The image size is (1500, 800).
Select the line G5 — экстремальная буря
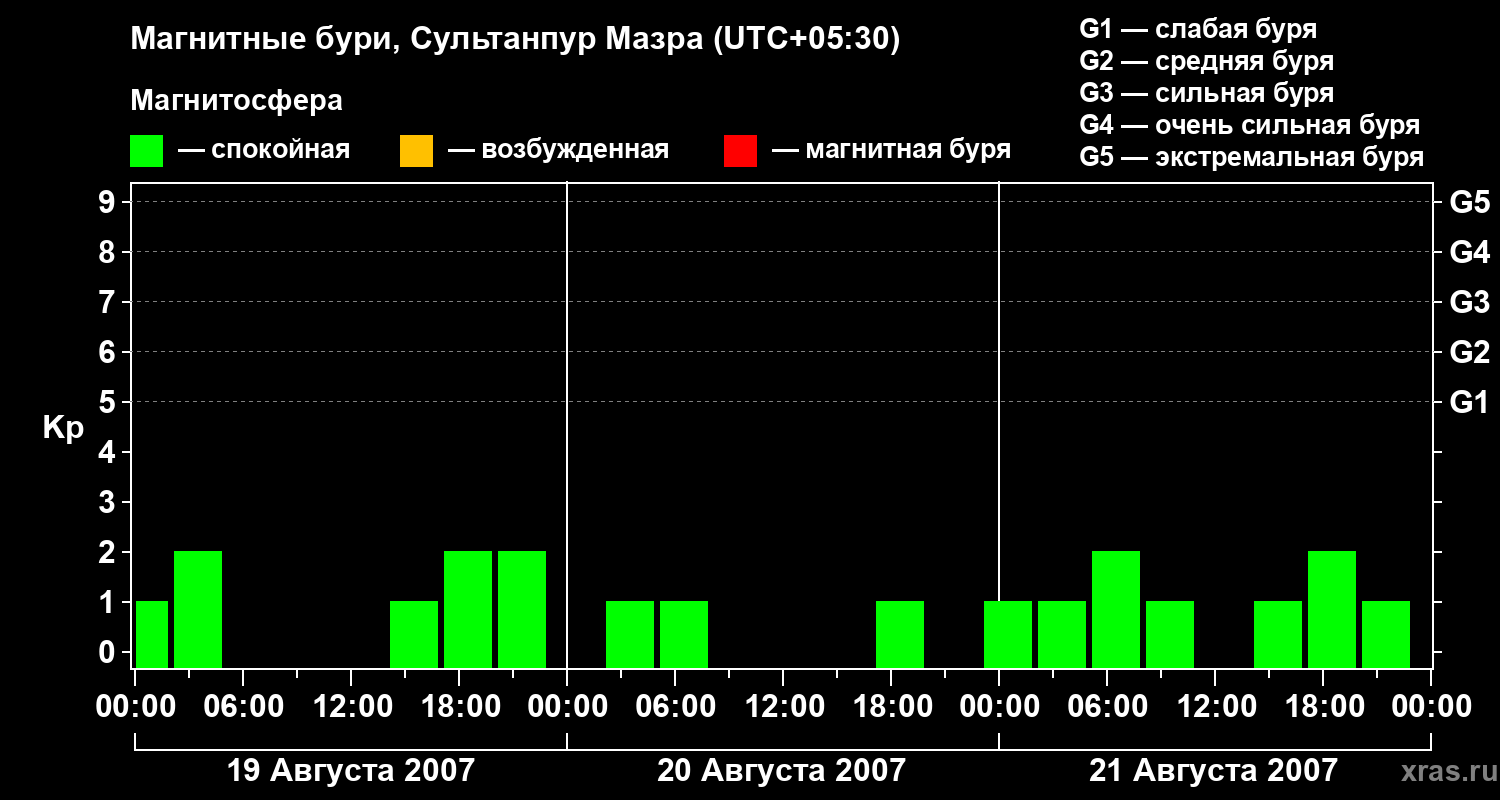1252,157
